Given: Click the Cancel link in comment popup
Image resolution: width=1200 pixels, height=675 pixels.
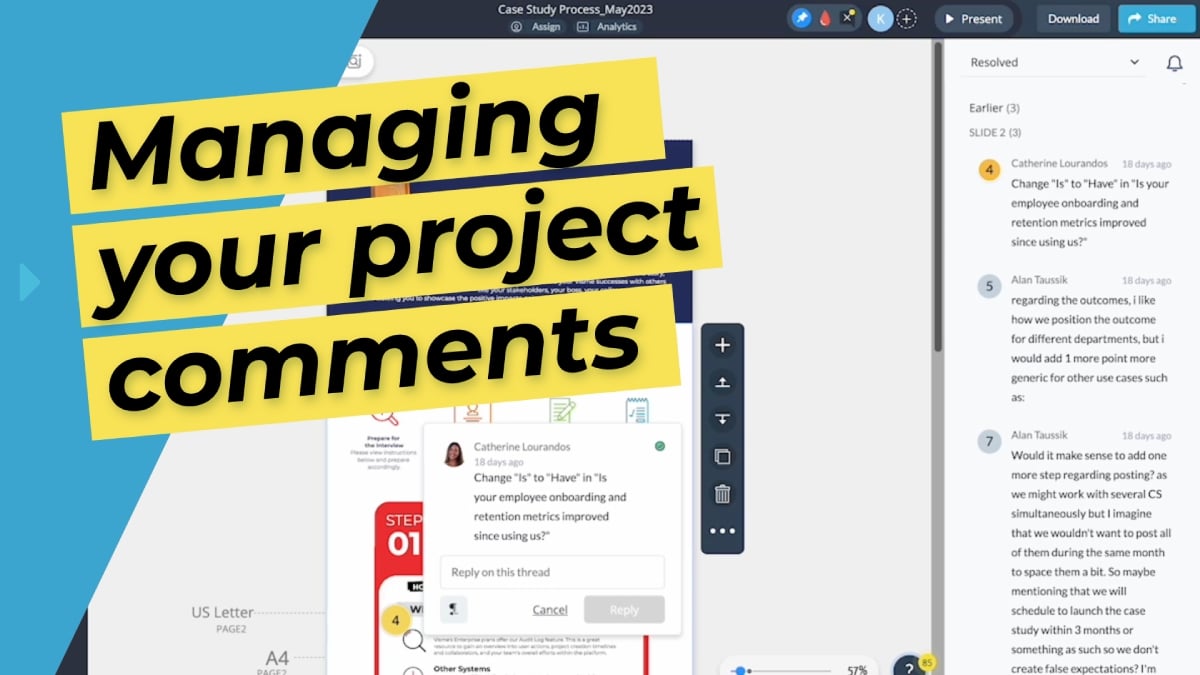Looking at the screenshot, I should click(x=550, y=610).
